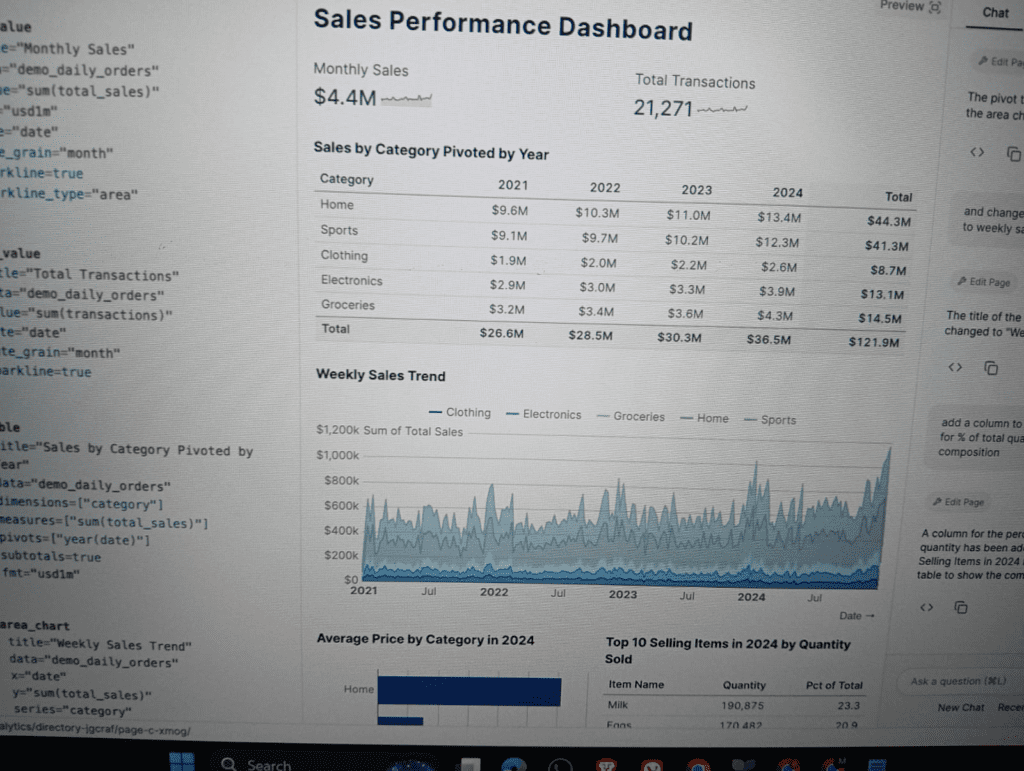Switch to the Chat tab

coord(995,13)
